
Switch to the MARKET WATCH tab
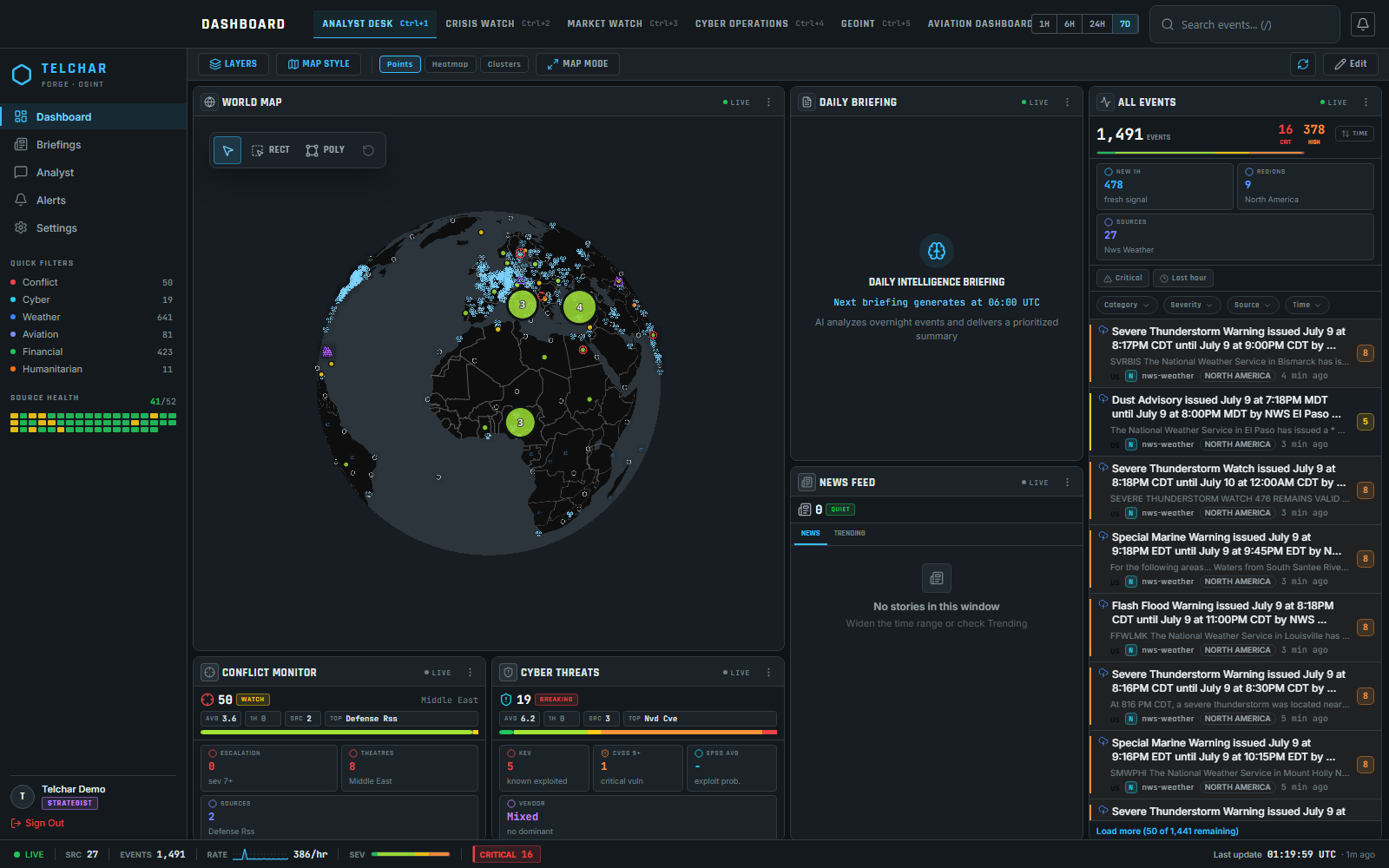point(622,23)
